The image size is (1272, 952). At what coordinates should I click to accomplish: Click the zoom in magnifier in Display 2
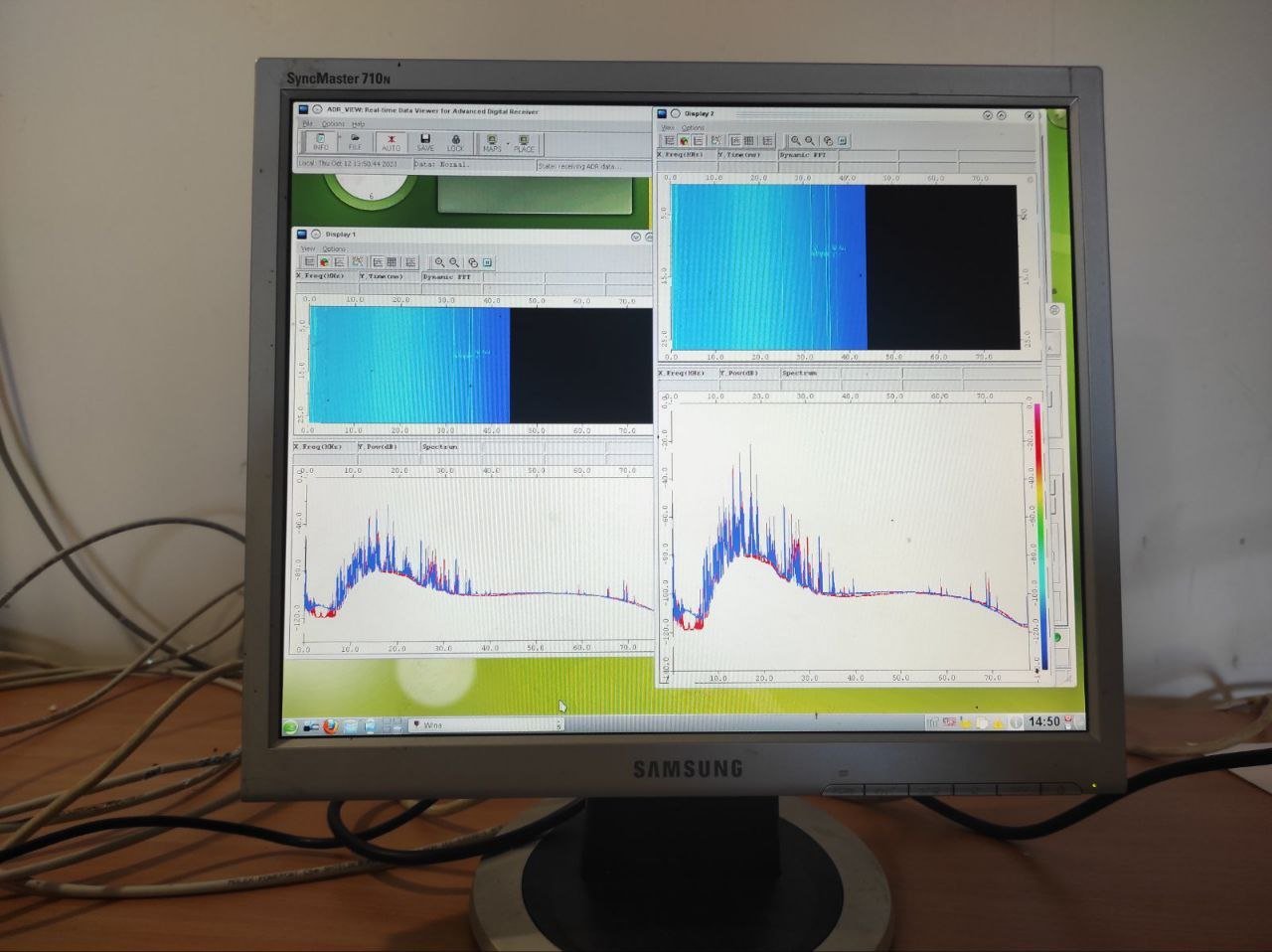click(x=795, y=141)
